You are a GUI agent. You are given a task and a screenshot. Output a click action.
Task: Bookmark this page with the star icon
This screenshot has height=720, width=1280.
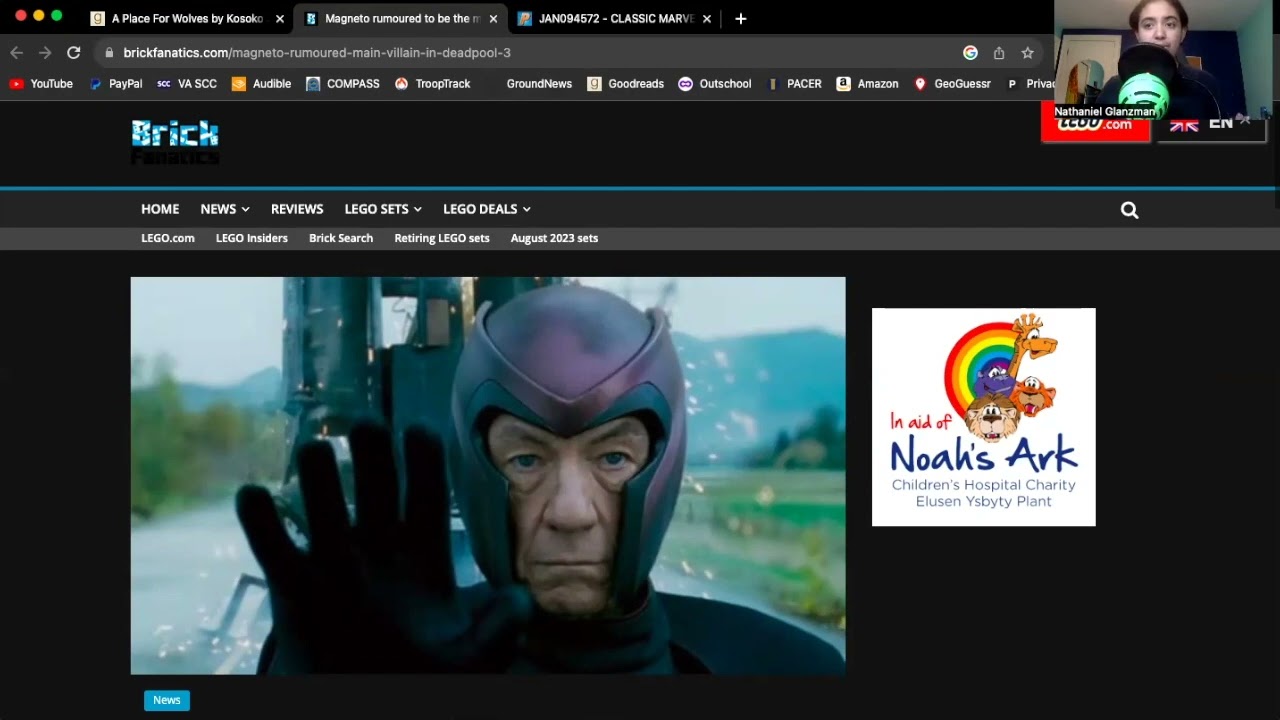tap(1027, 52)
